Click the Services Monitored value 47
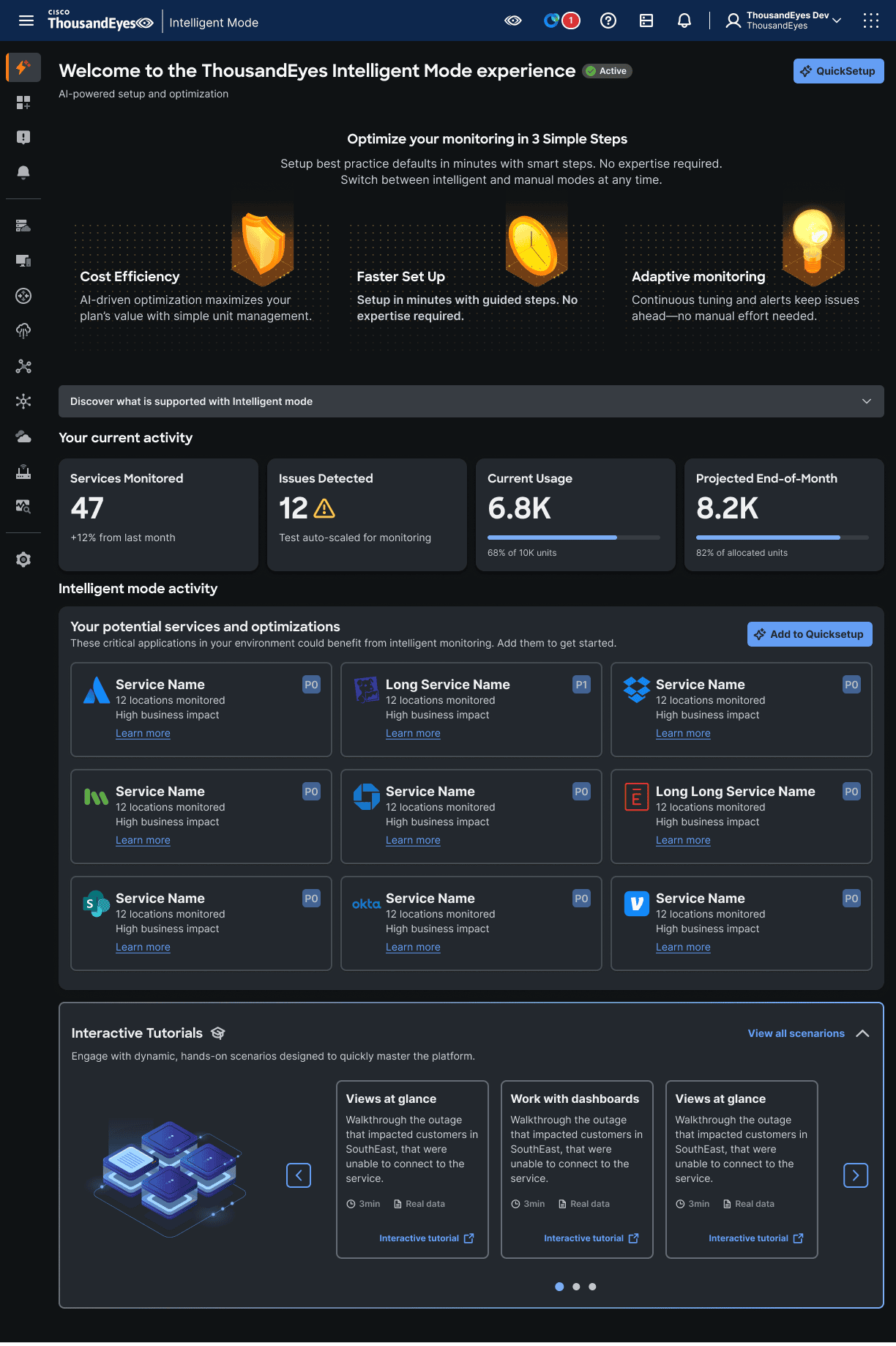 click(87, 508)
